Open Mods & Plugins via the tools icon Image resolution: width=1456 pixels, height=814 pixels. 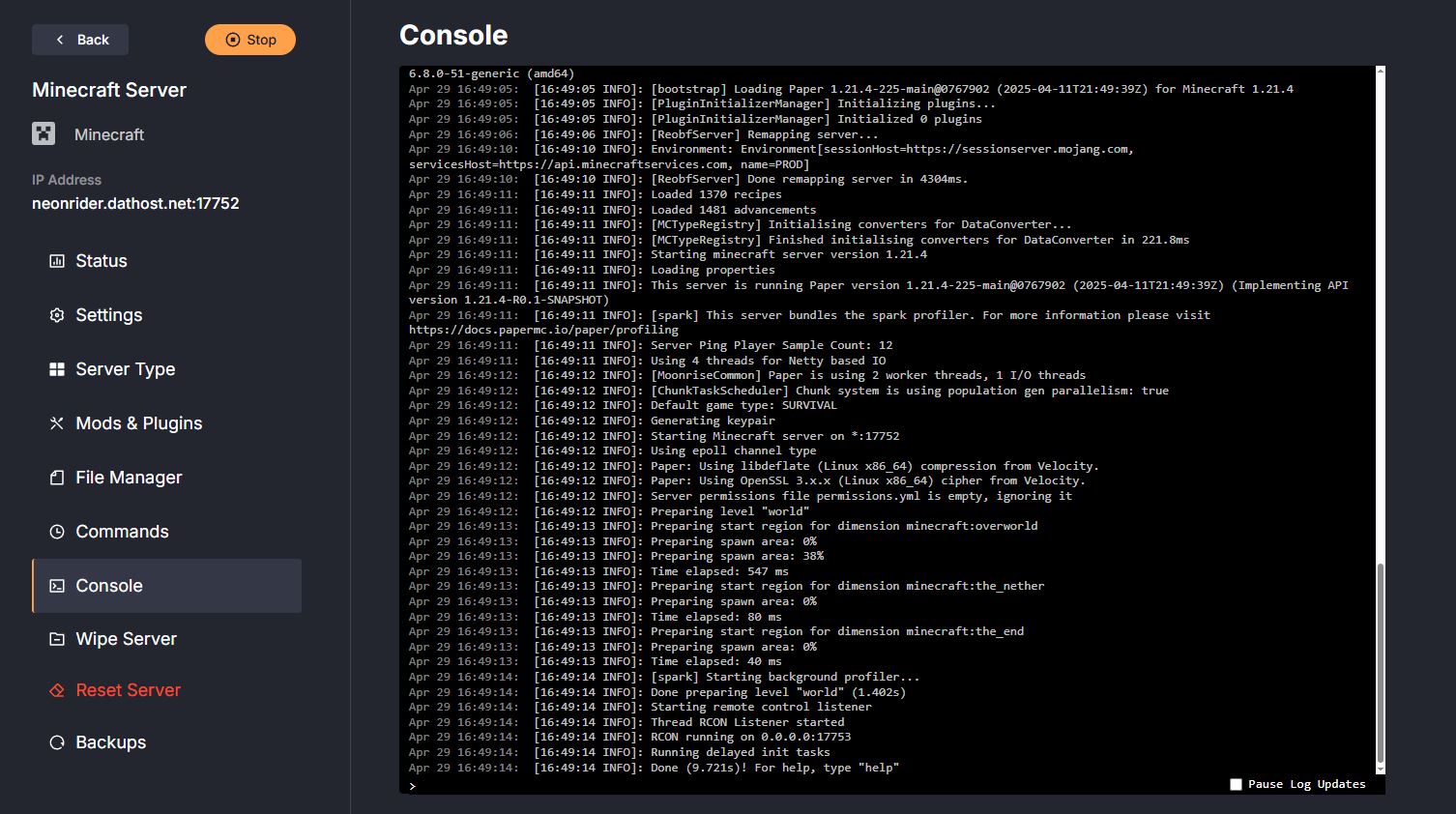coord(55,422)
